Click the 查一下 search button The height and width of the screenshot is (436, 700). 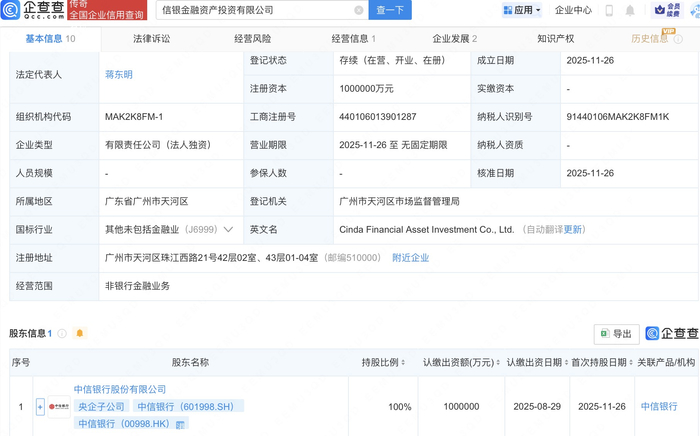(389, 10)
